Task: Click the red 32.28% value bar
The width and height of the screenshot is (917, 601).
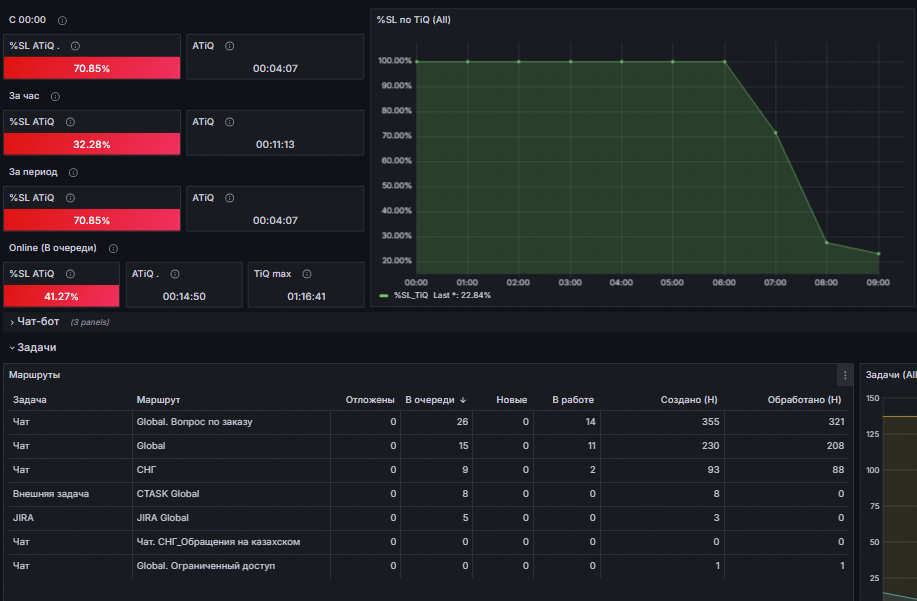Action: pyautogui.click(x=92, y=144)
